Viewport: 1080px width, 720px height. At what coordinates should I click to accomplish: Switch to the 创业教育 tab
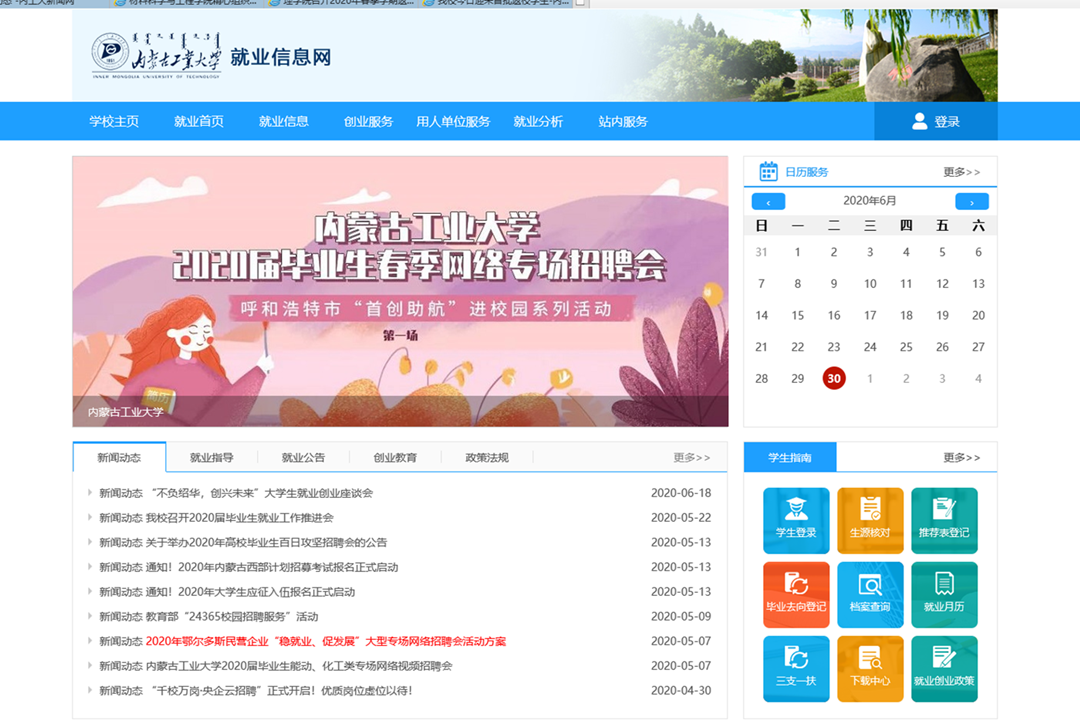(395, 457)
